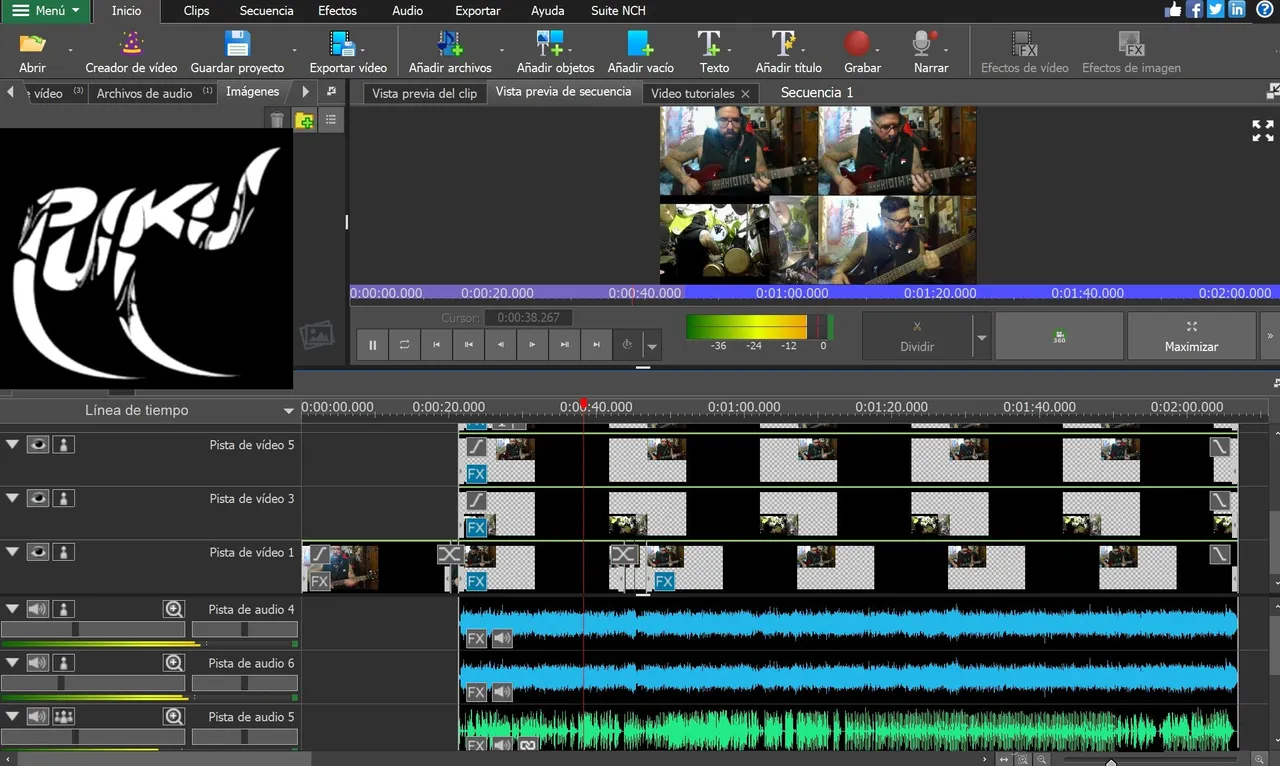
Task: Click the Twitter icon in the top bar
Action: 1215,9
